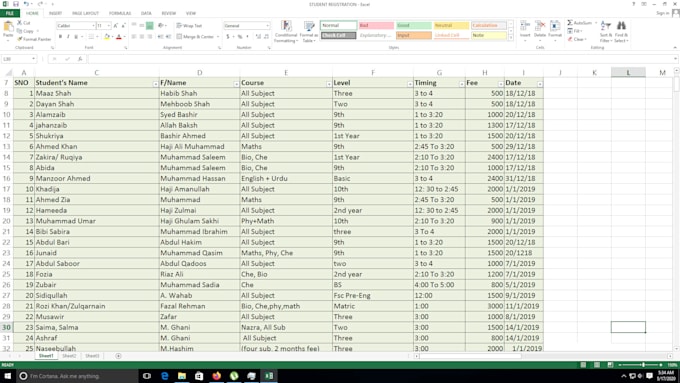Switch to the DATA tab
The height and width of the screenshot is (383, 680).
pos(146,13)
